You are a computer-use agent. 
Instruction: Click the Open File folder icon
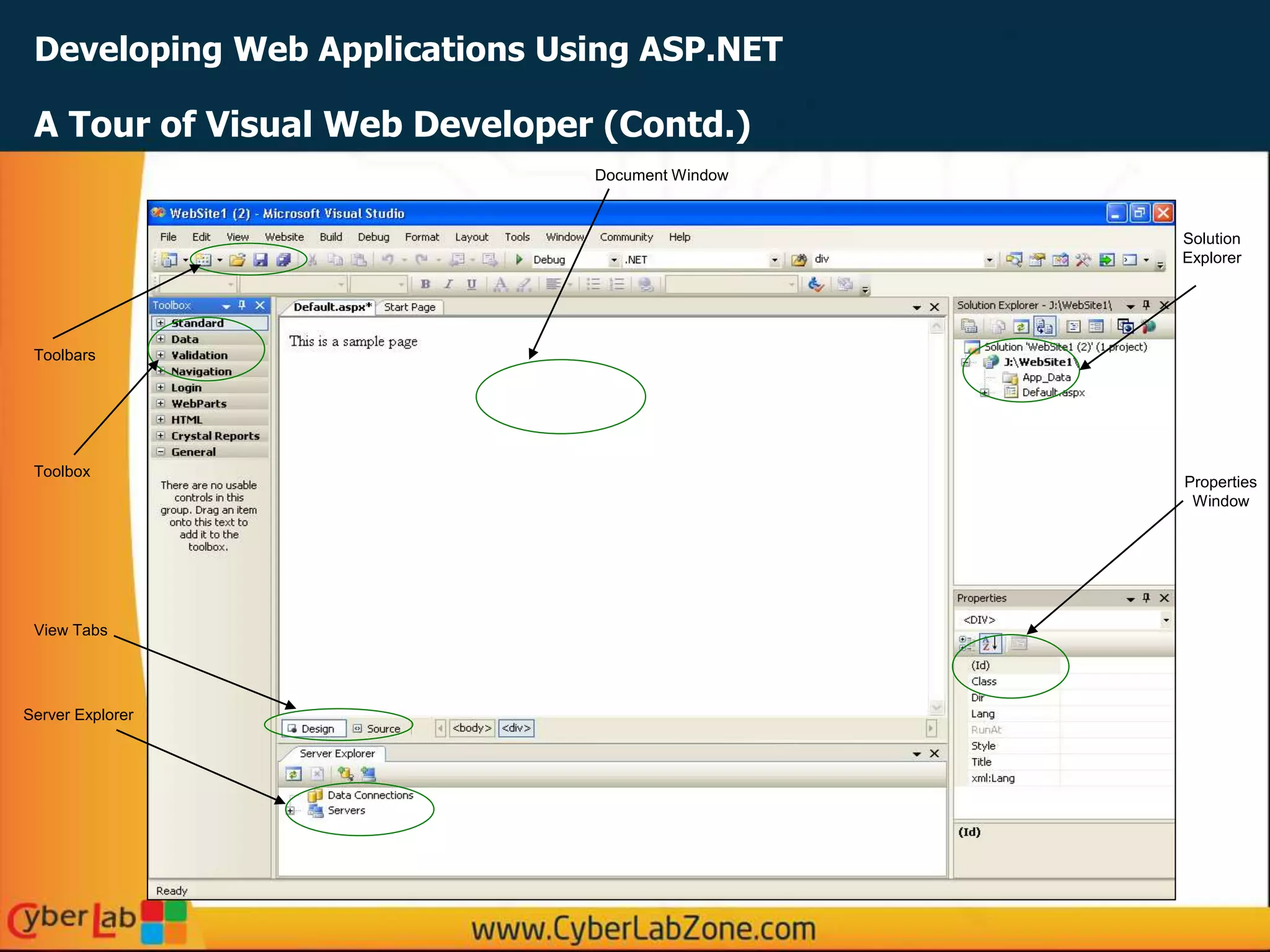click(x=237, y=260)
